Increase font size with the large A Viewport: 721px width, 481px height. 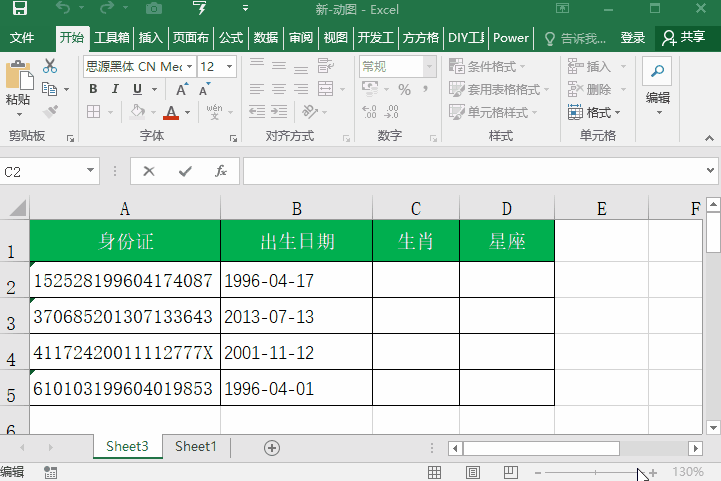click(182, 89)
